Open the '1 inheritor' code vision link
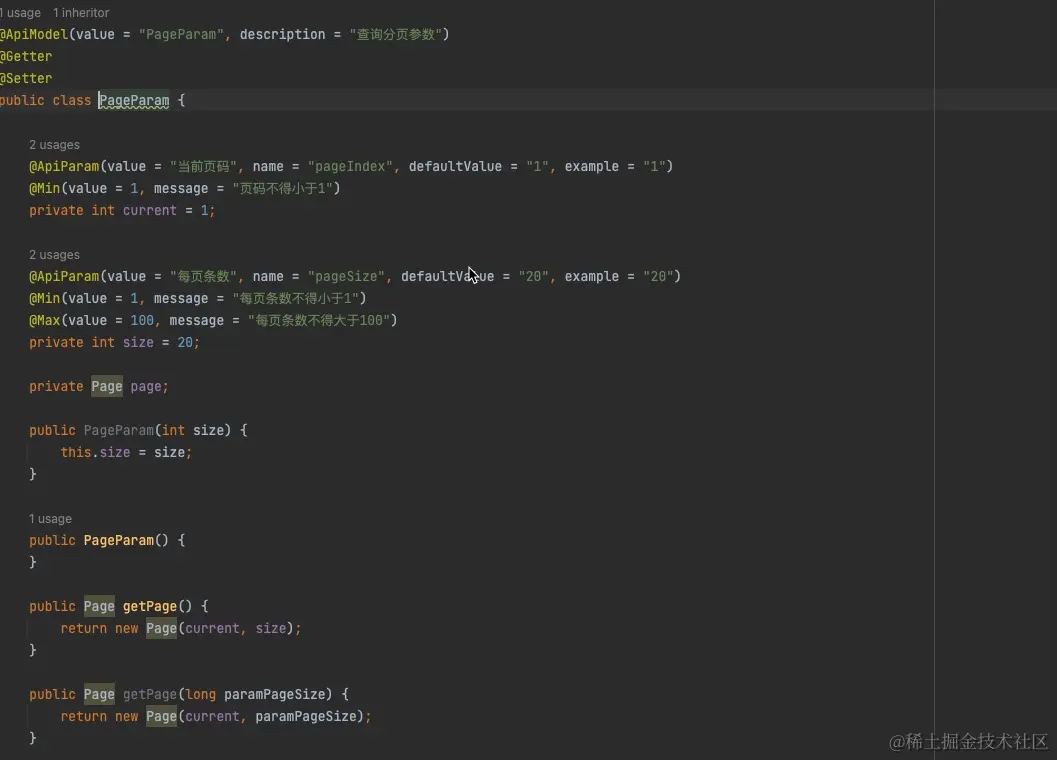 pyautogui.click(x=81, y=13)
